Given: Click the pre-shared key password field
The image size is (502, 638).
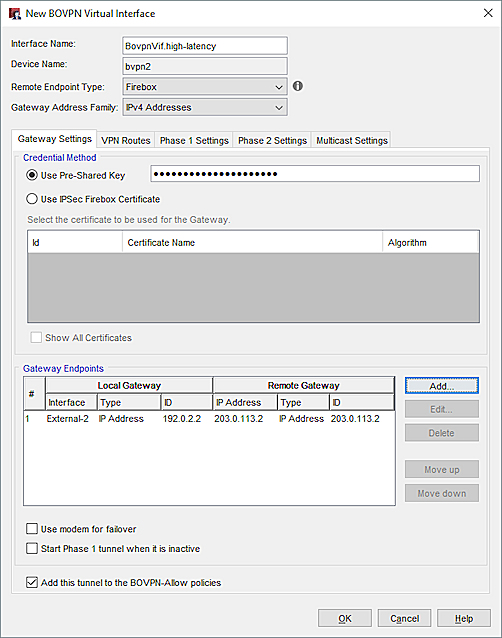Looking at the screenshot, I should click(315, 174).
